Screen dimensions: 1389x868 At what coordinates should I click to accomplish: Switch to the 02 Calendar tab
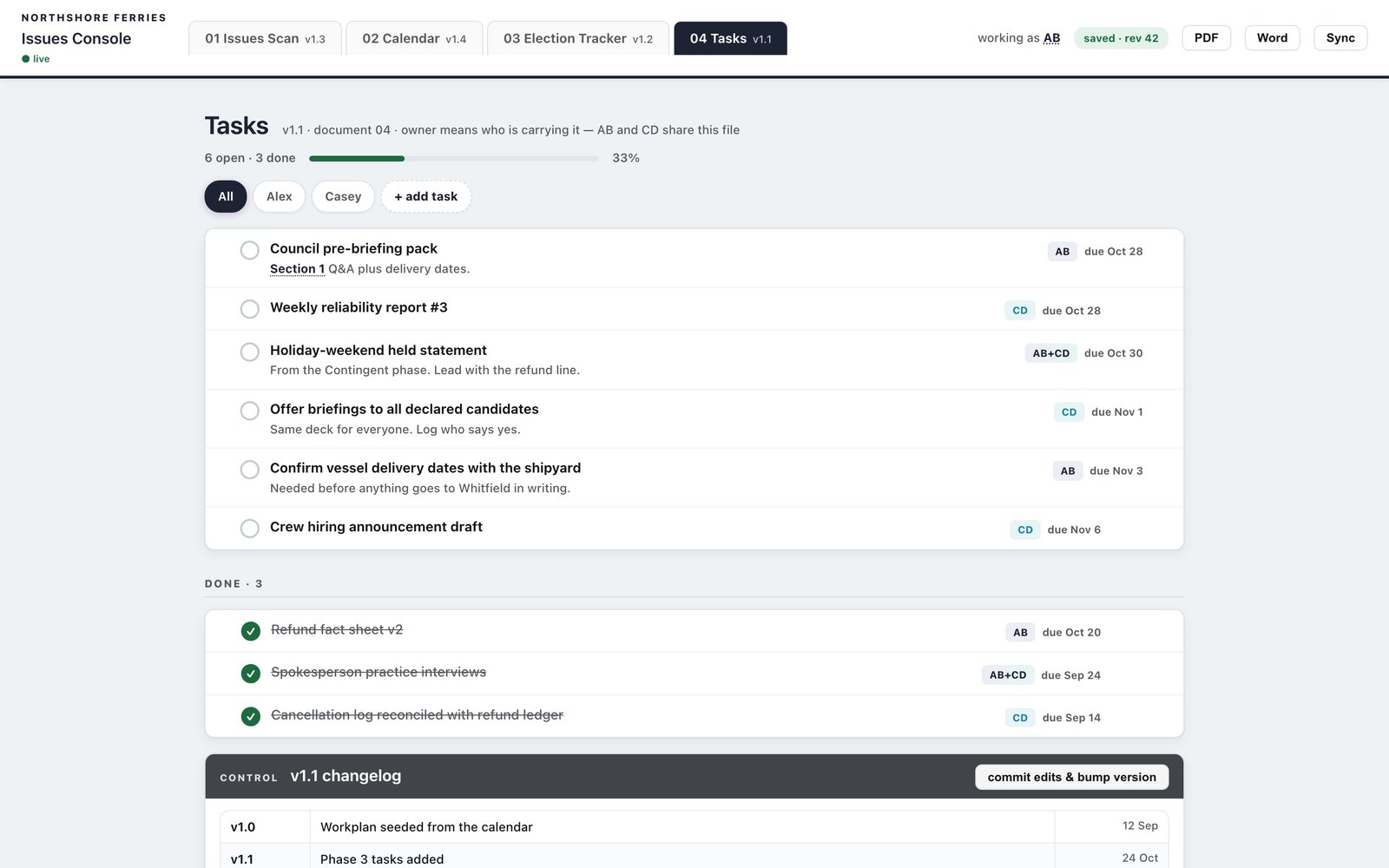[414, 38]
